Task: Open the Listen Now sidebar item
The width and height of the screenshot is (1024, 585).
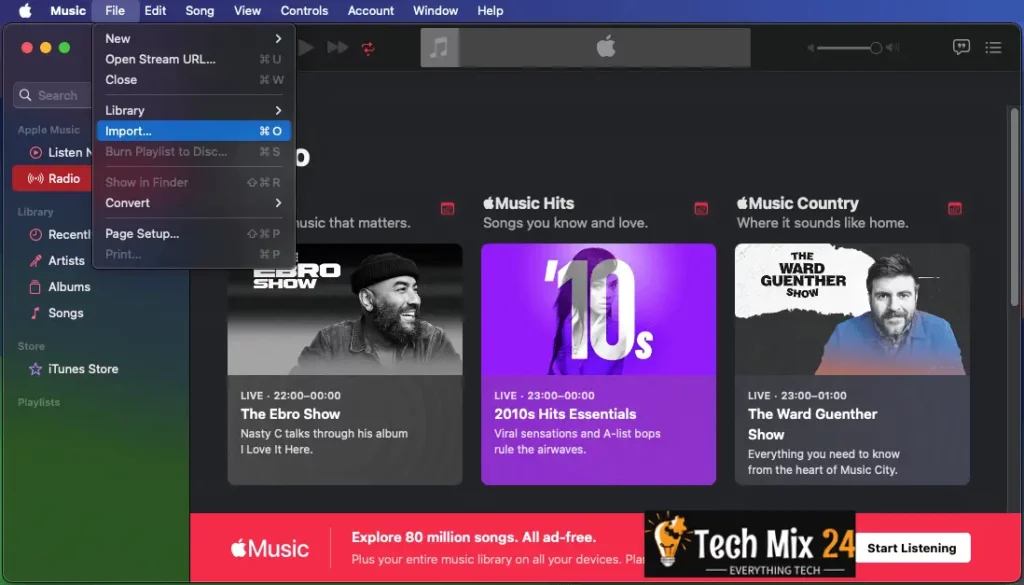Action: 60,152
